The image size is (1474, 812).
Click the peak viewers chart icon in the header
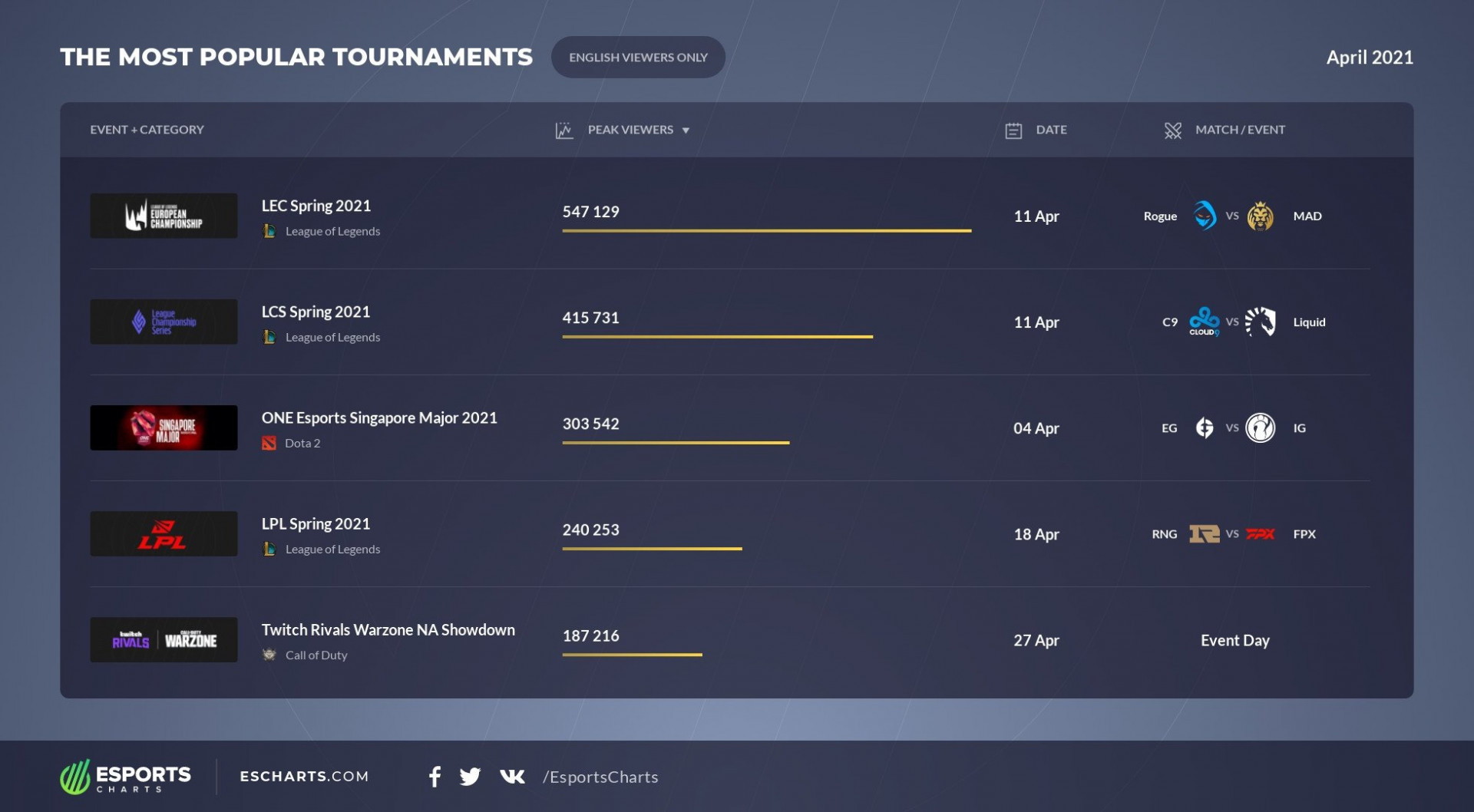tap(563, 129)
